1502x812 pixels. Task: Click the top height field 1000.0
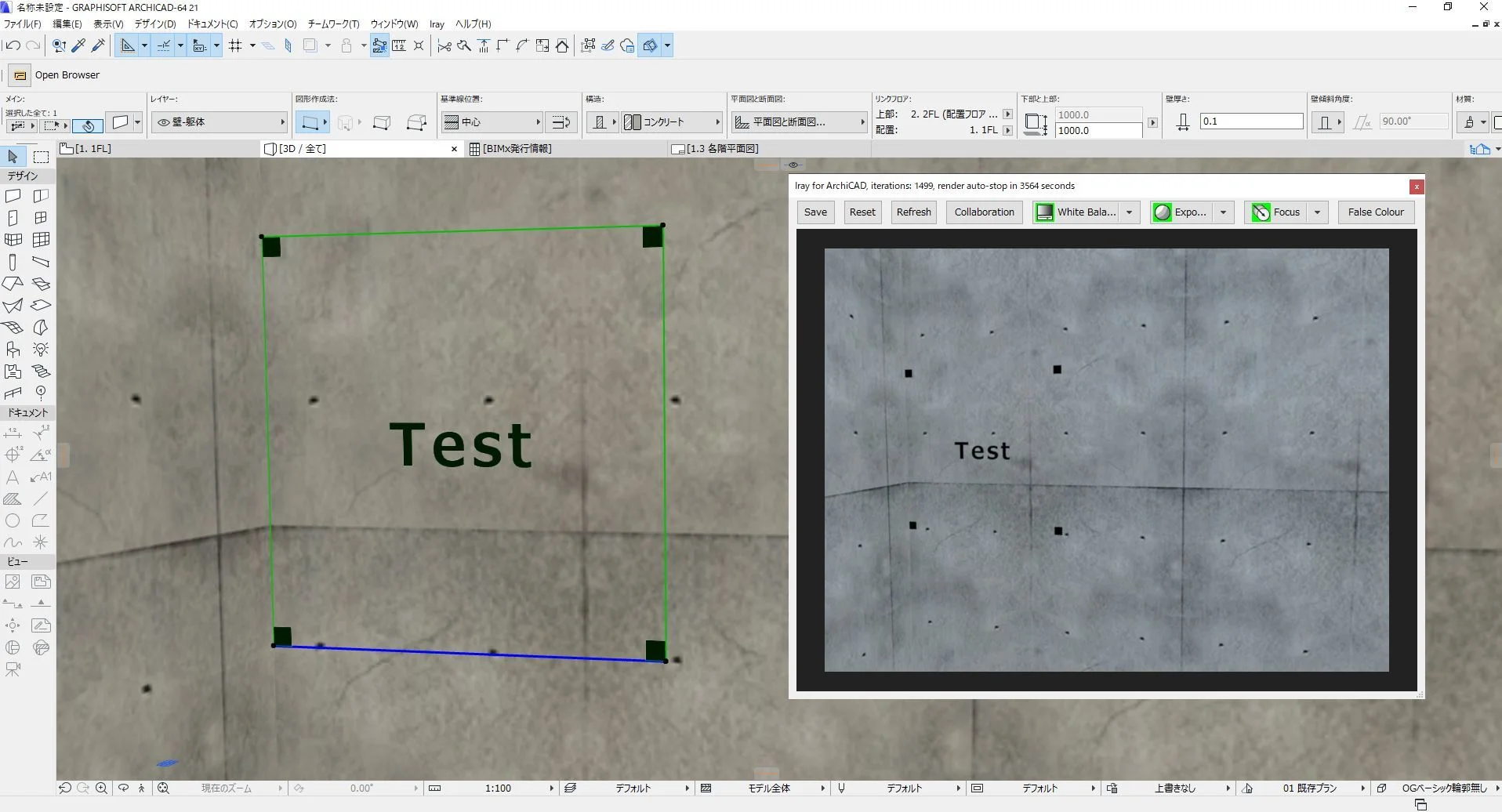point(1097,114)
